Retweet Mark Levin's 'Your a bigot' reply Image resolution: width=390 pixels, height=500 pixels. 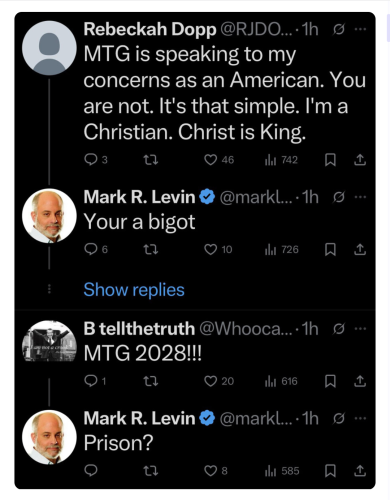pyautogui.click(x=151, y=249)
